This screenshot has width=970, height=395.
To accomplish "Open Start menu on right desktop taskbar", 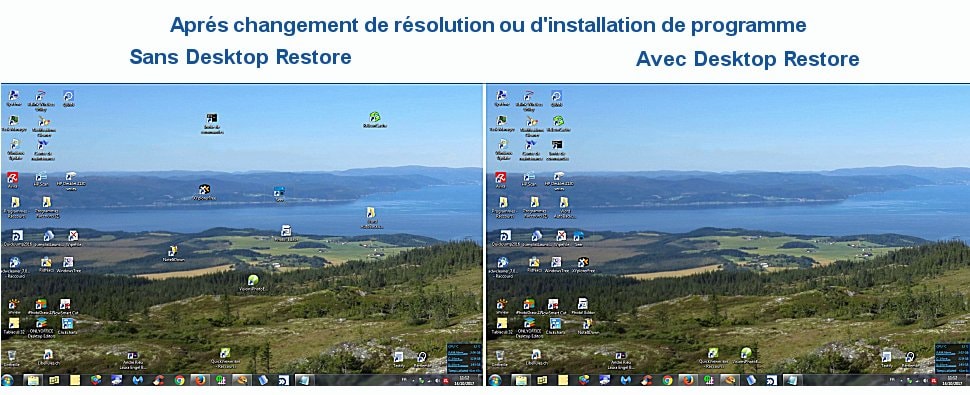I will click(x=495, y=380).
